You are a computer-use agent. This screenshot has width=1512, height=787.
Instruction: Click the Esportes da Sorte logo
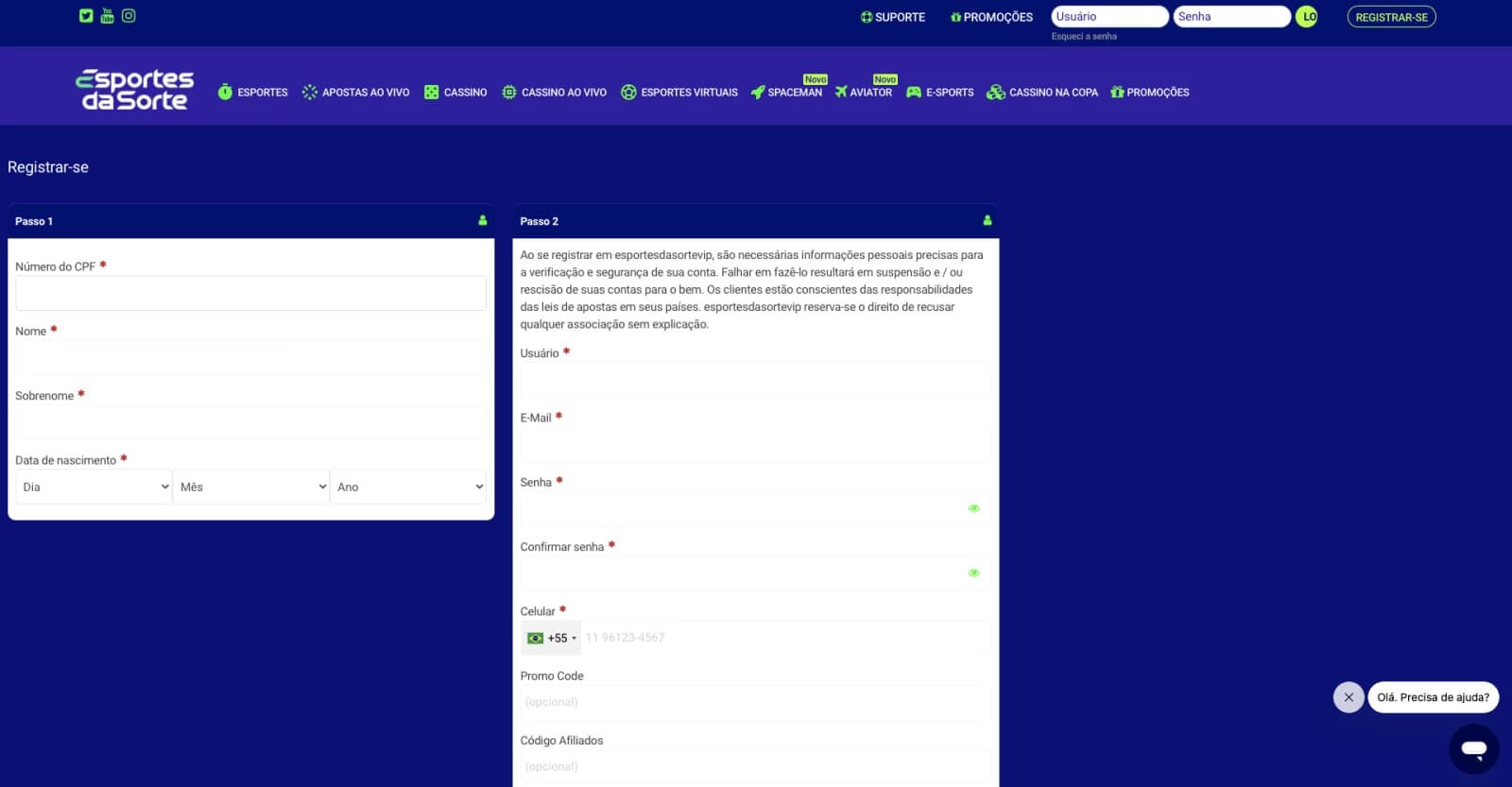[134, 90]
